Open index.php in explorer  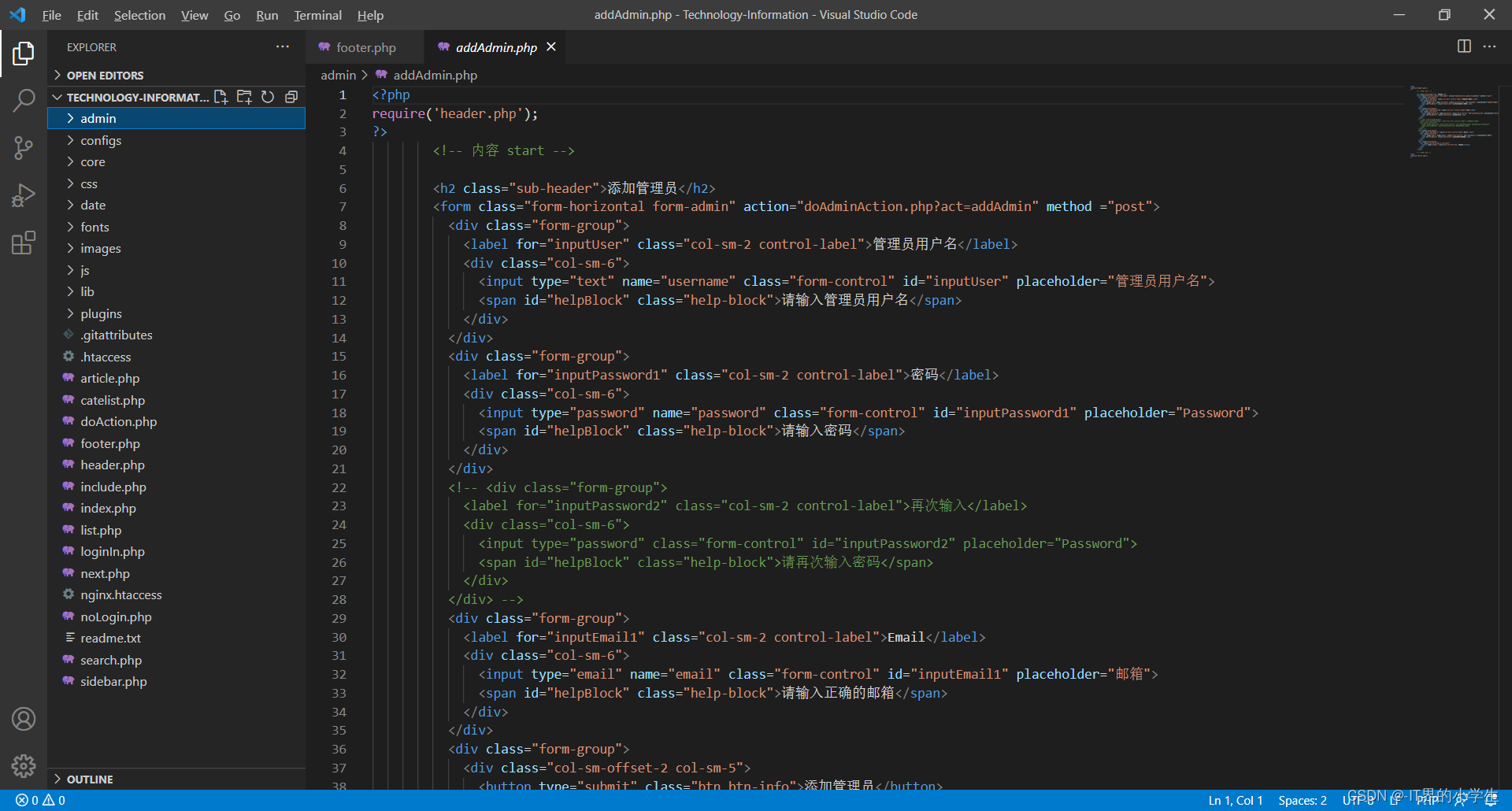(x=176, y=508)
